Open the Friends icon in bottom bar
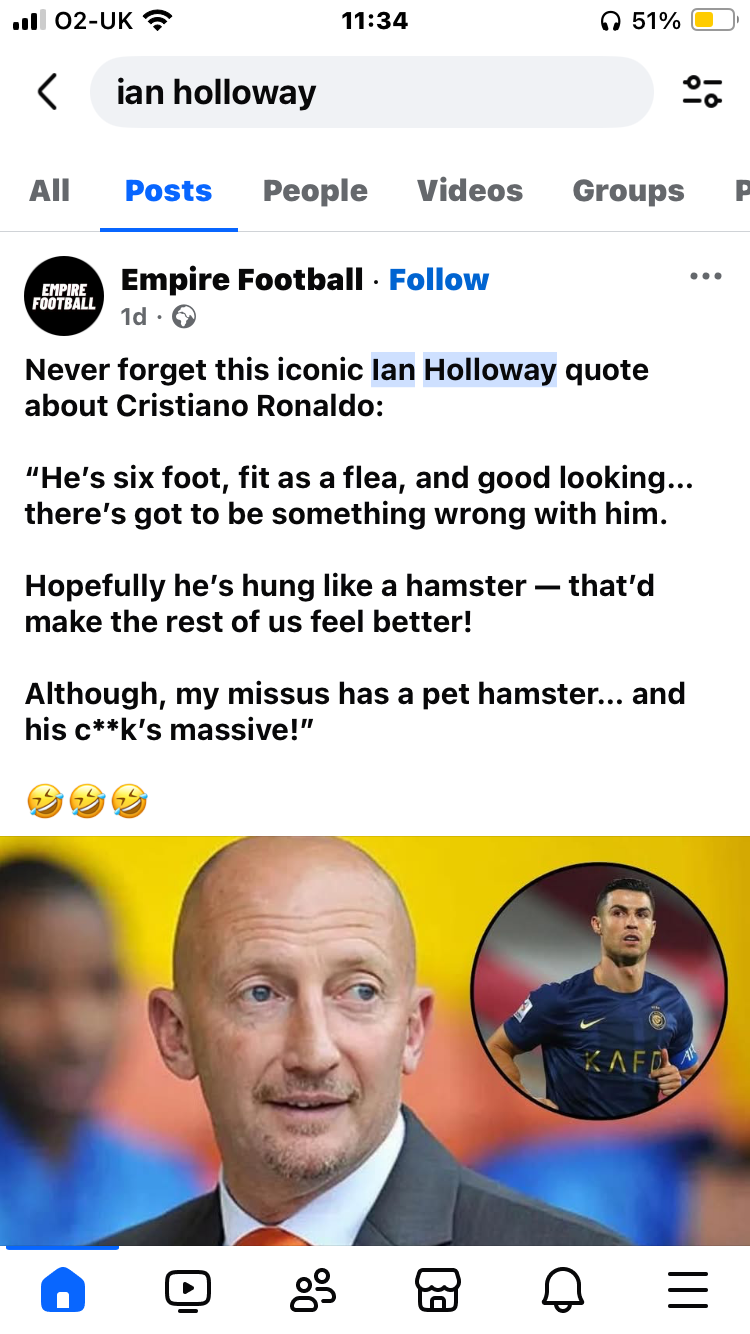750x1334 pixels. (x=313, y=1289)
